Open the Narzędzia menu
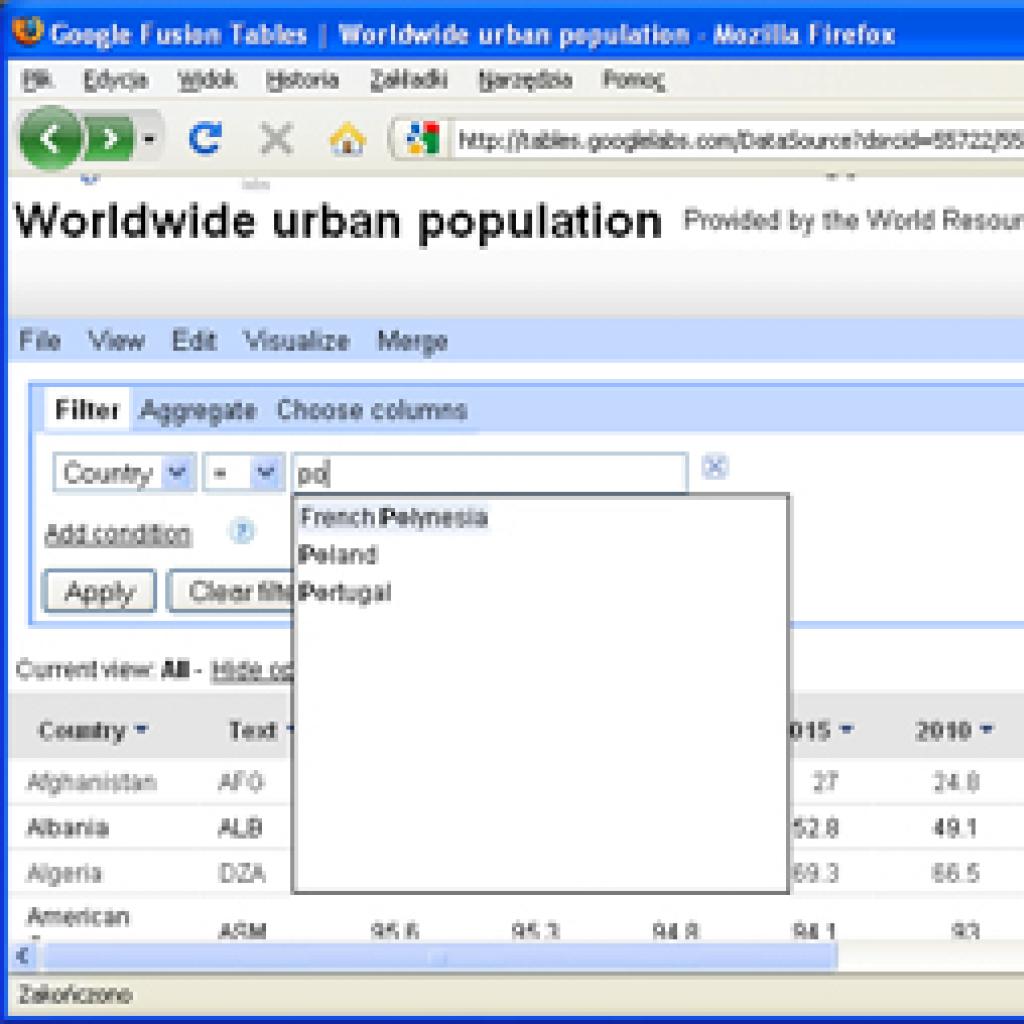The image size is (1024, 1024). [x=525, y=80]
